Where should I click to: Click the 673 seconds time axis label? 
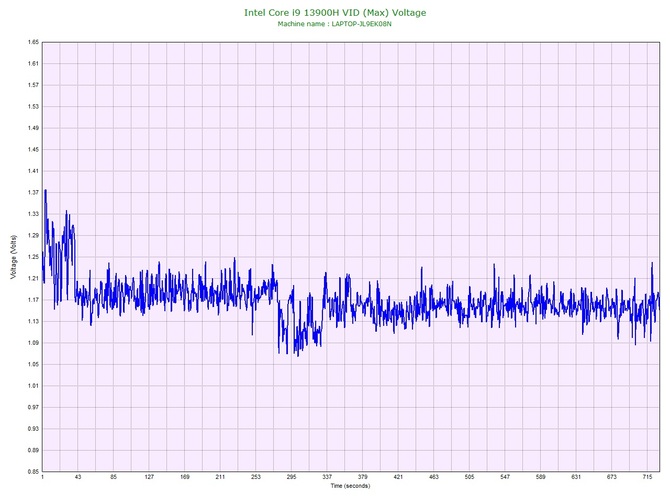point(612,477)
